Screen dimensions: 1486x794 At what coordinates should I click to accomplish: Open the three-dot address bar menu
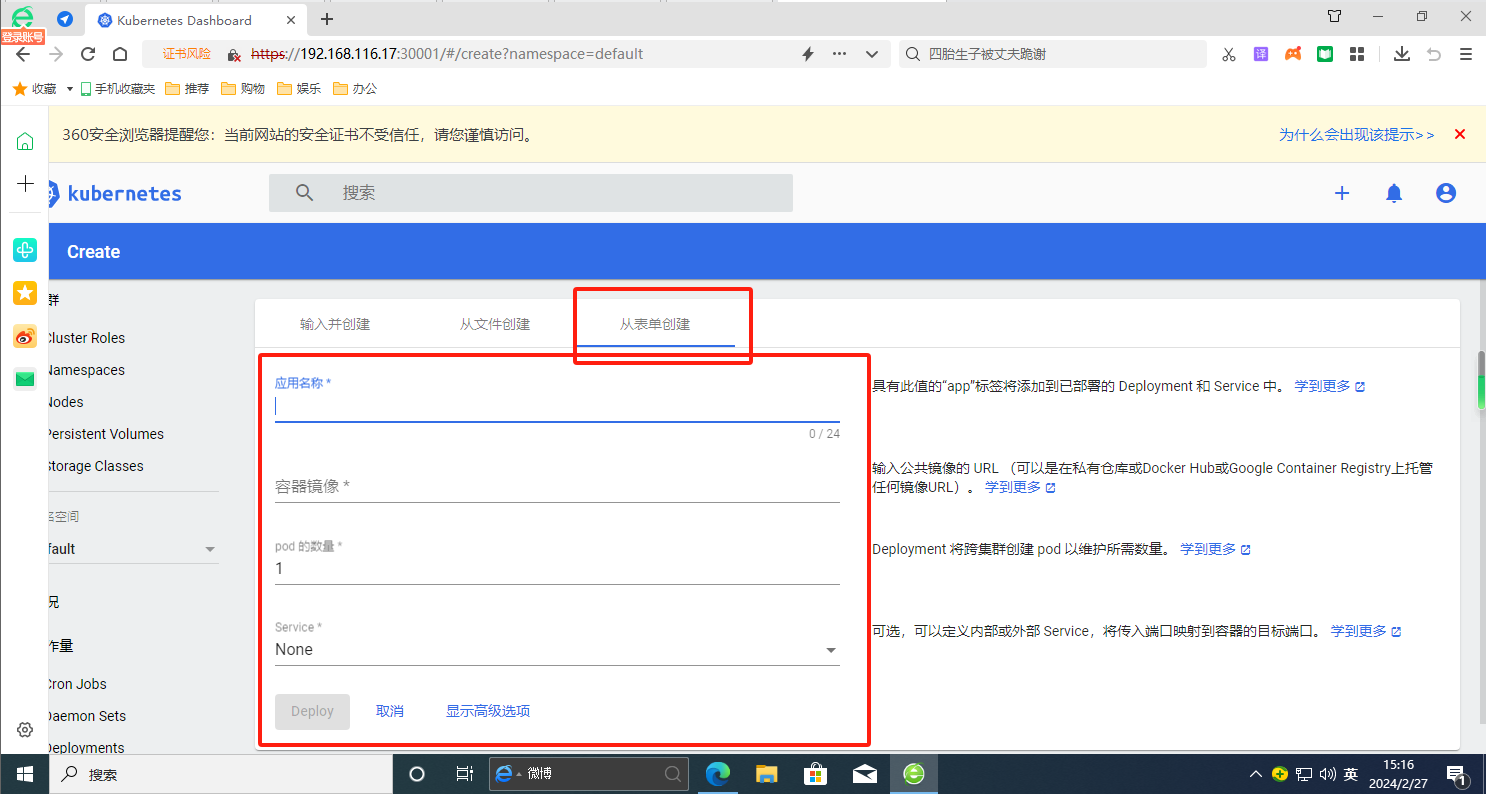coord(839,54)
